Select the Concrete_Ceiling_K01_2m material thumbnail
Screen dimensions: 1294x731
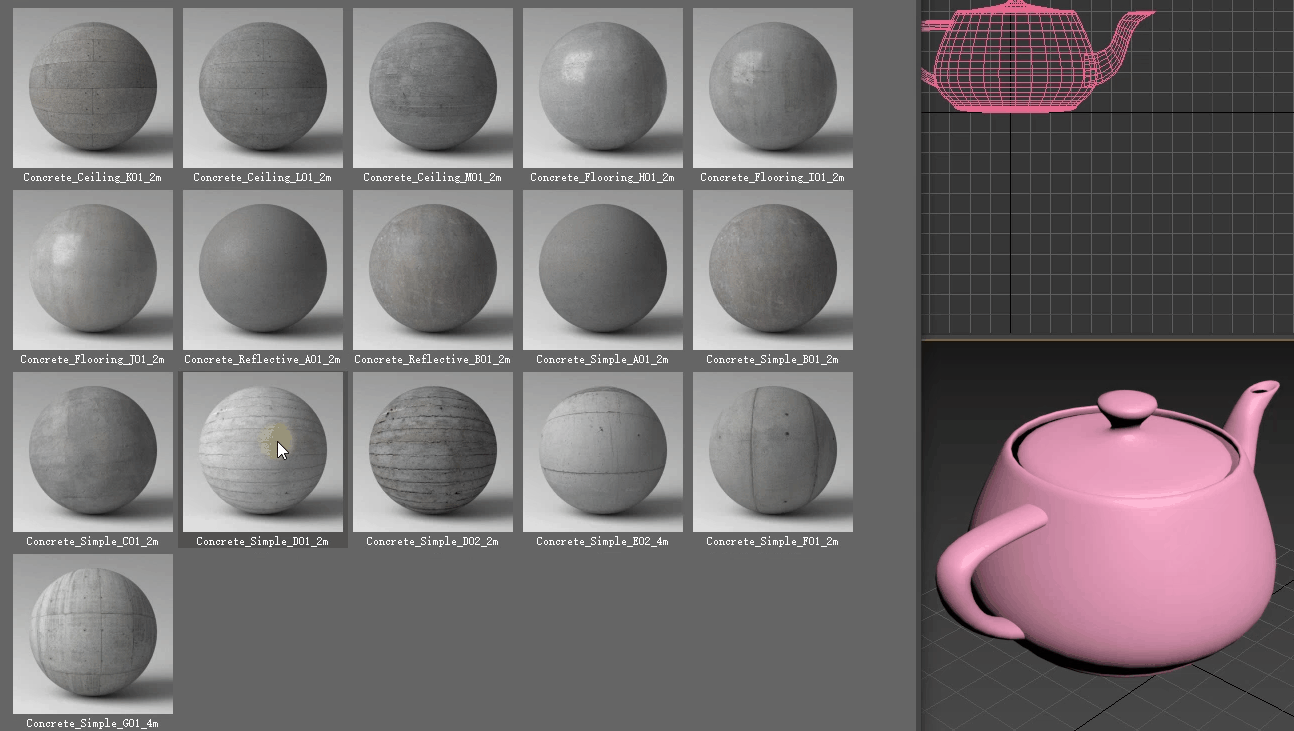coord(93,88)
